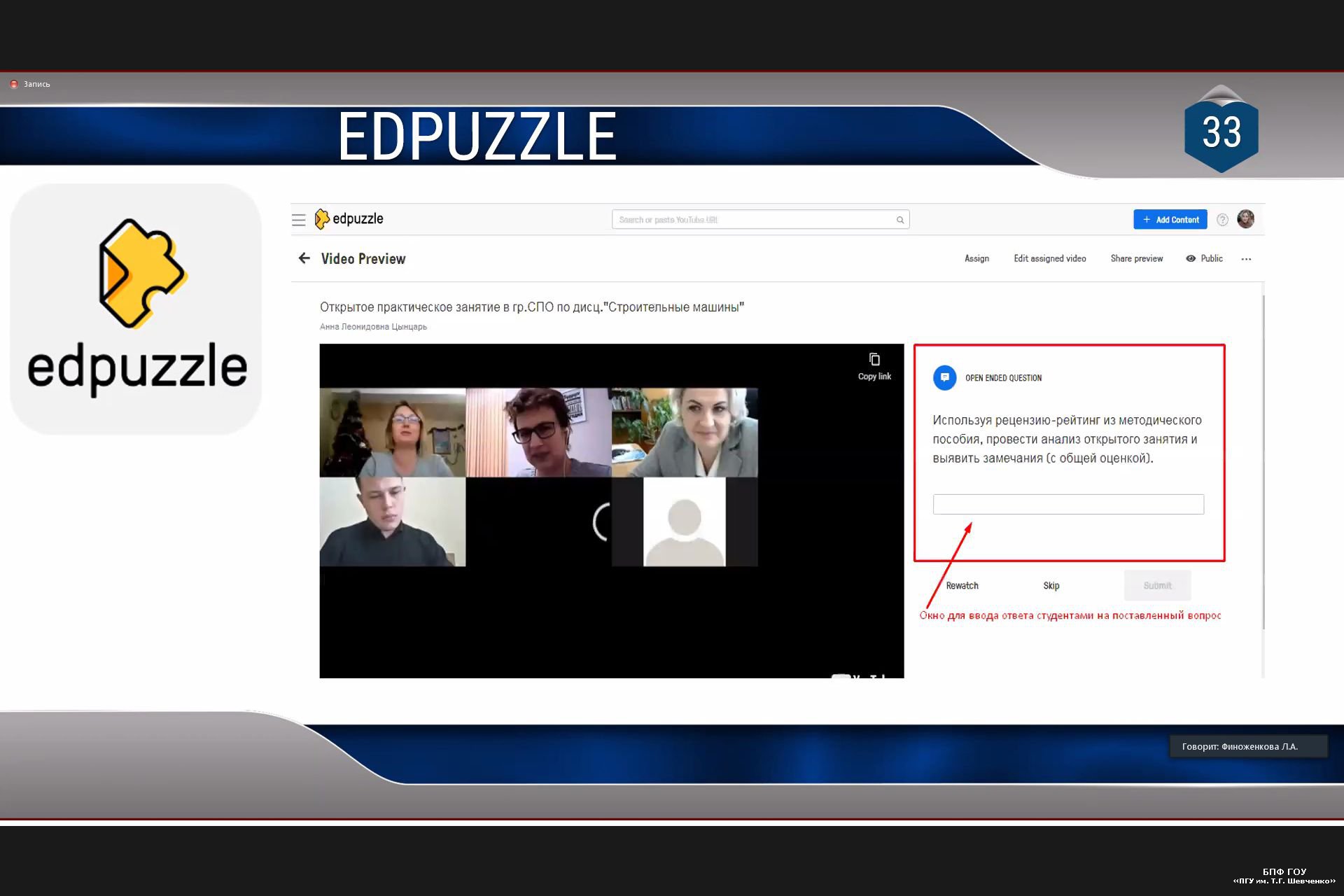Open the help question mark icon

coord(1222,220)
